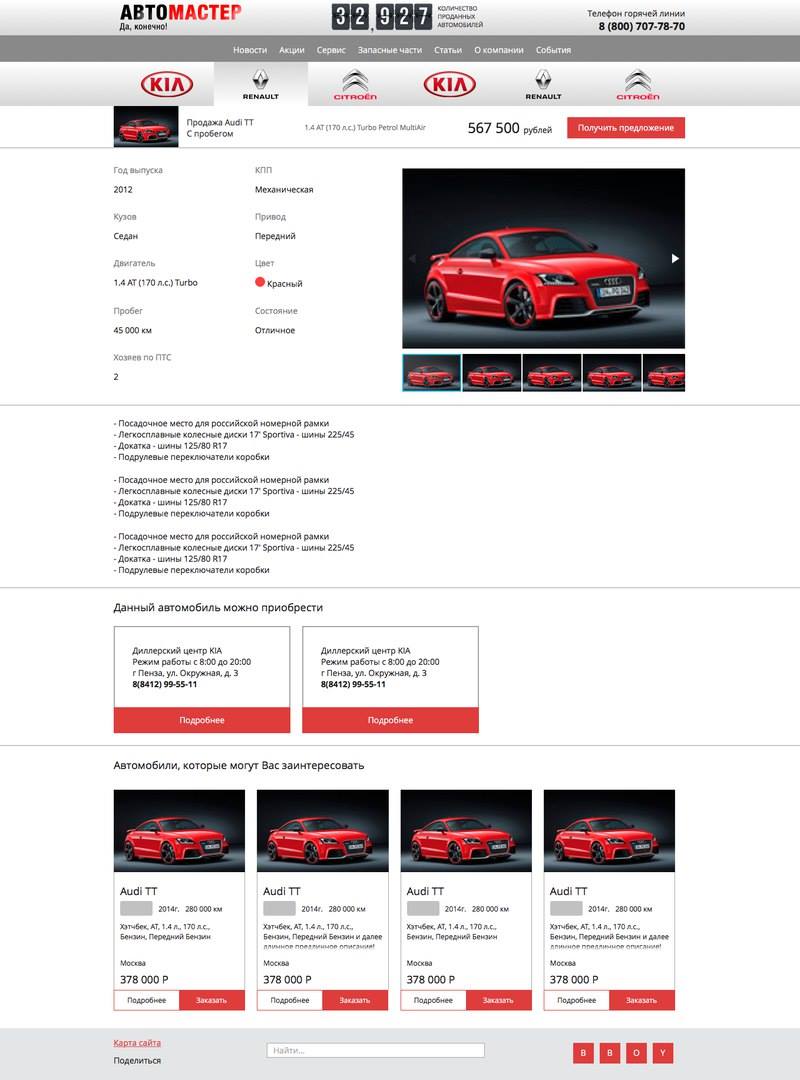Select the partially visible last gallery thumbnail
The image size is (800, 1080).
tap(664, 373)
